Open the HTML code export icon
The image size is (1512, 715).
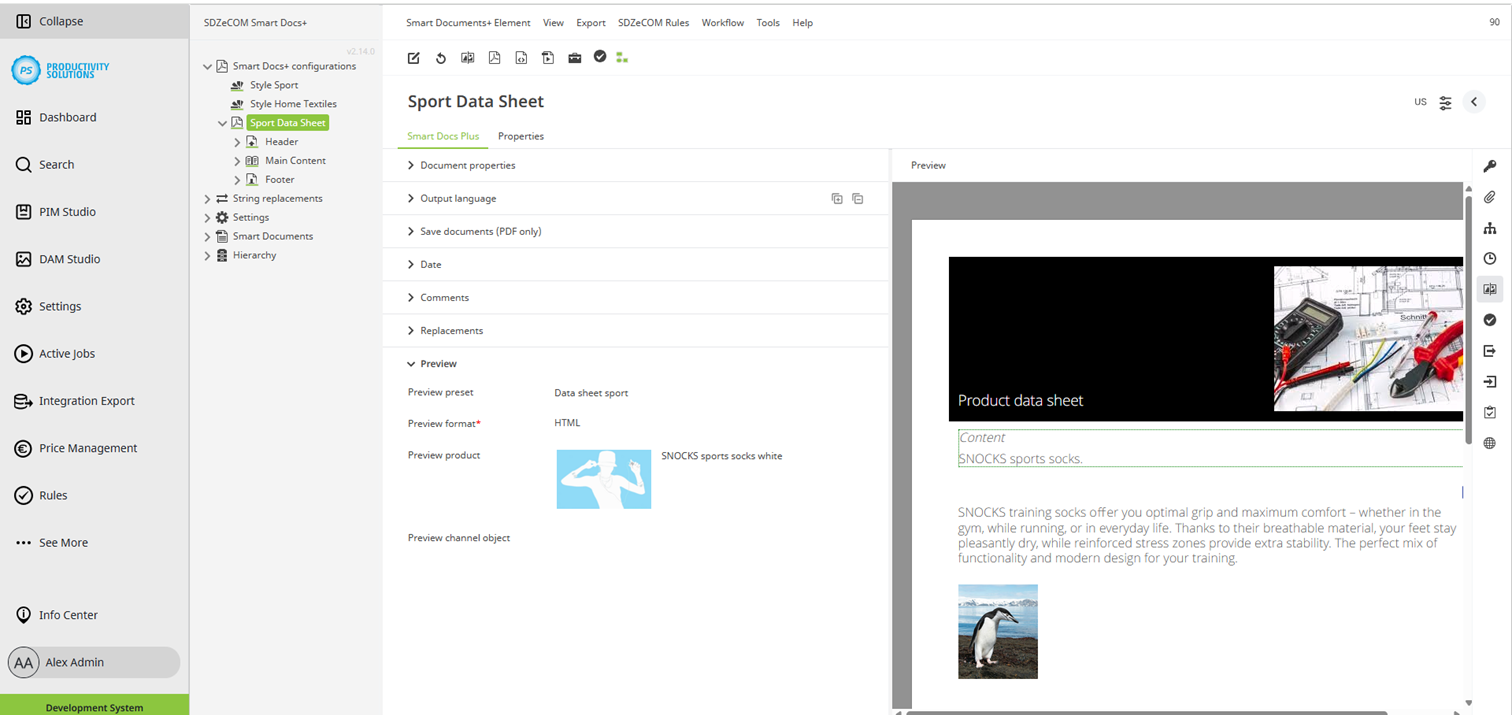tap(521, 57)
